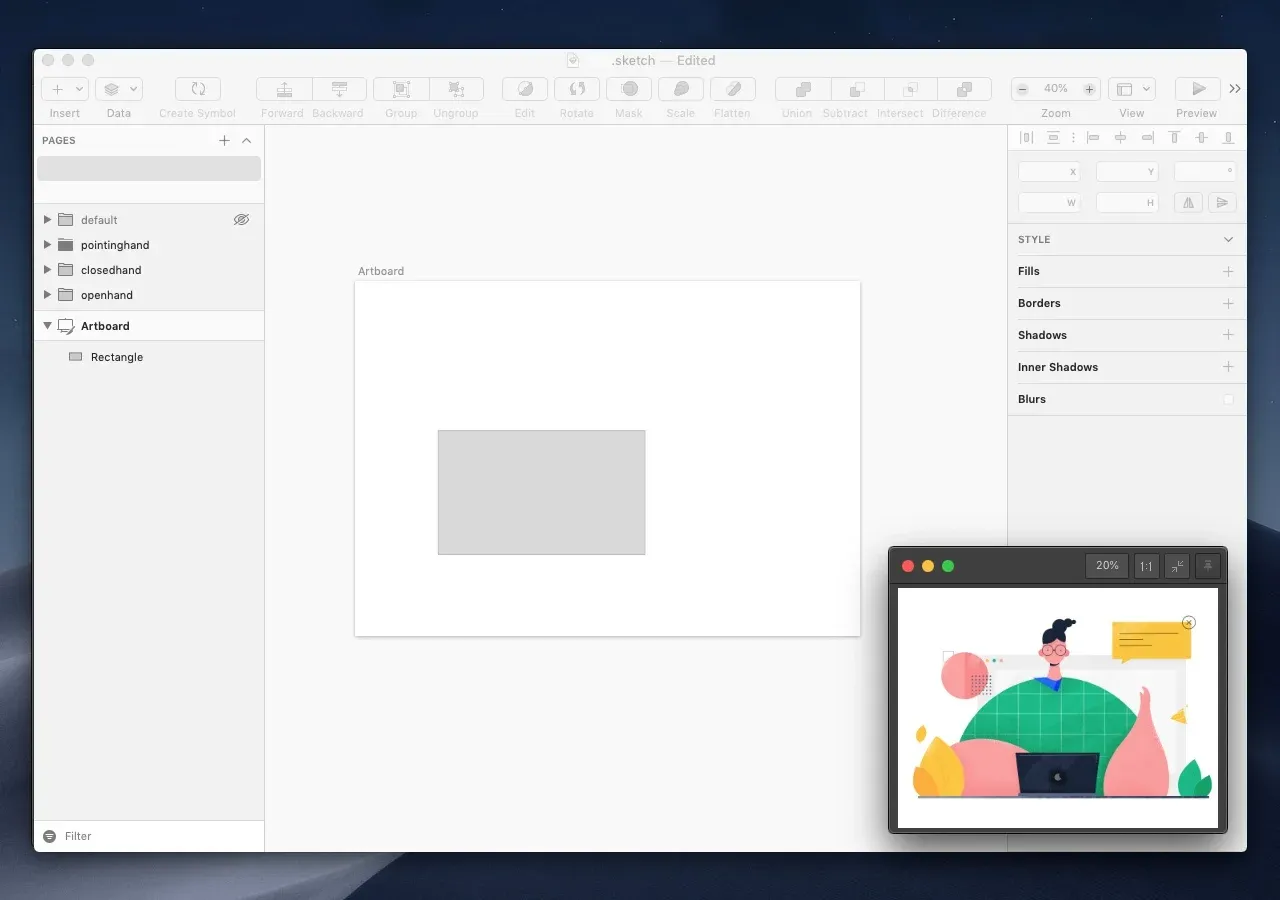Click the Create Symbol toolbar icon

click(198, 89)
